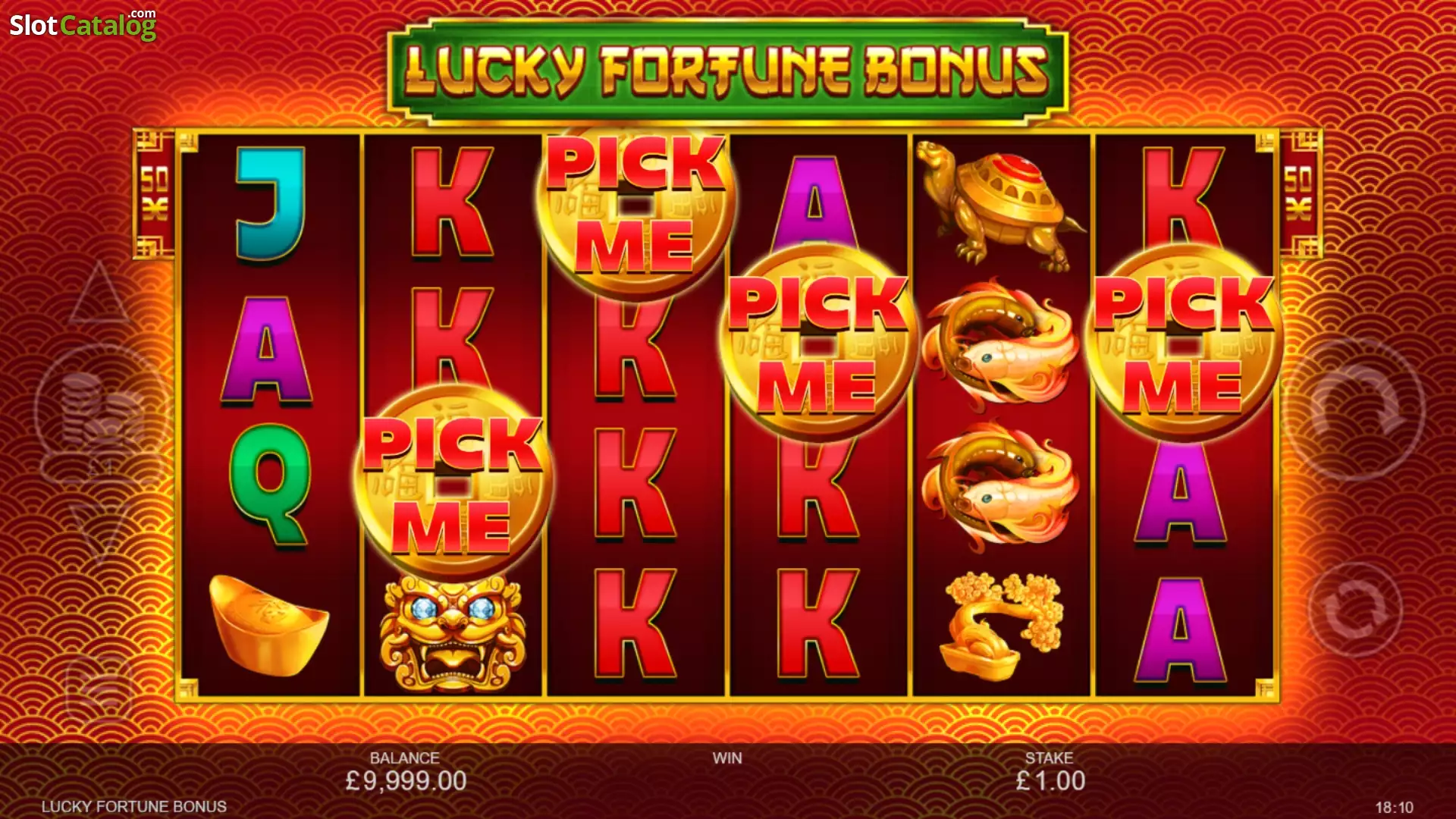Click the large faded spin button
The image size is (1456, 819).
(x=1355, y=409)
